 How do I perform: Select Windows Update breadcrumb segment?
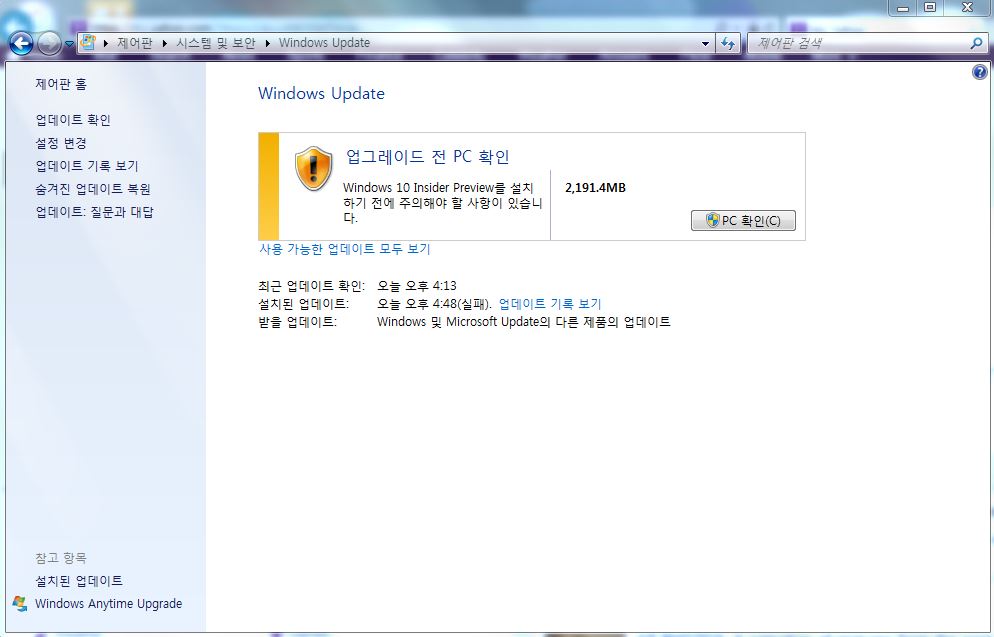(325, 43)
